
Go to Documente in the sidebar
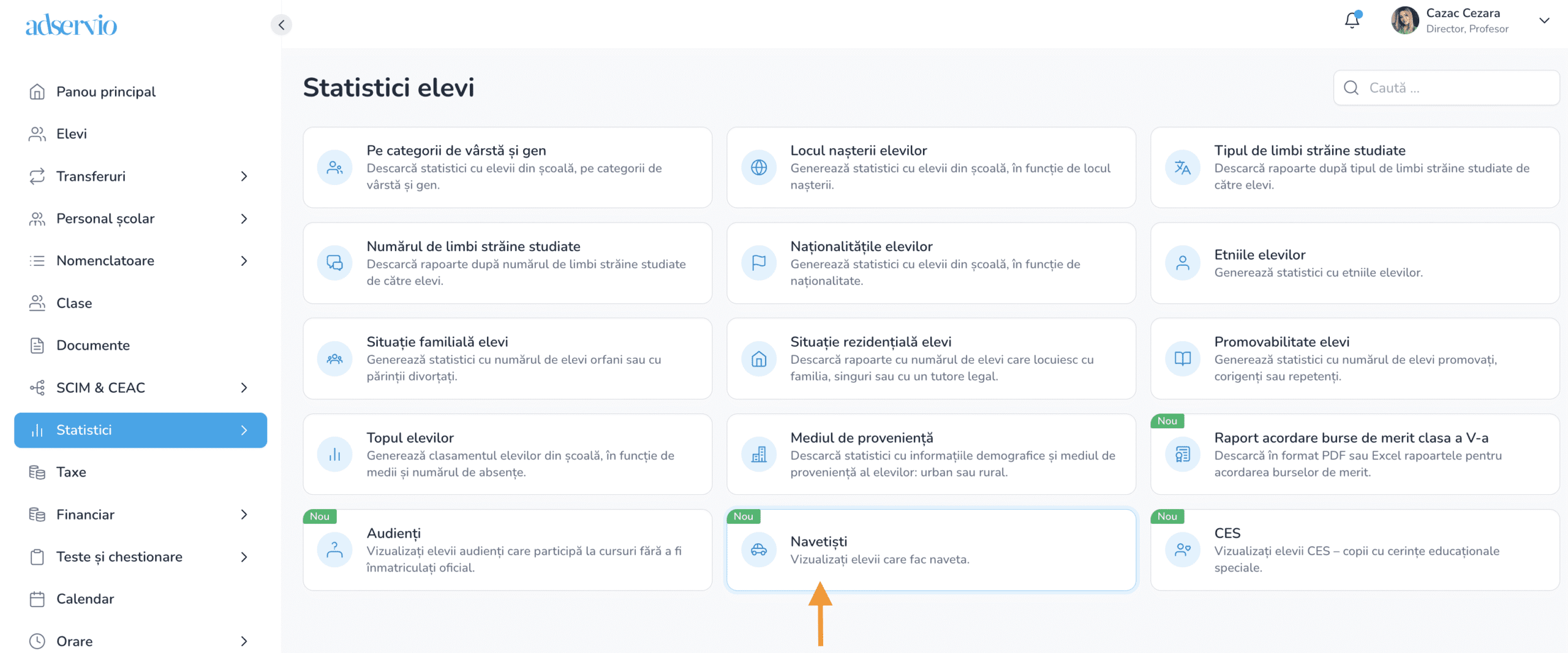click(x=92, y=345)
